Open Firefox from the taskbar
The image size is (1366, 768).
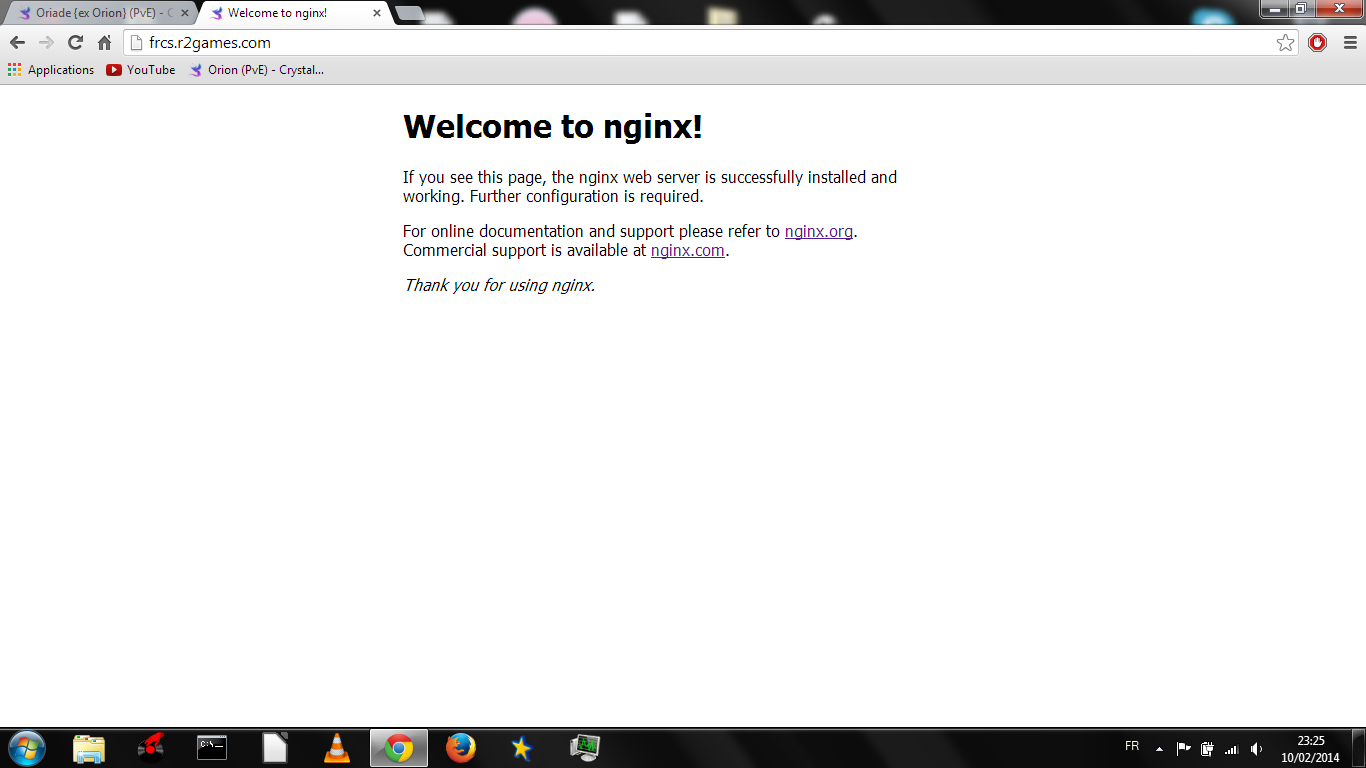(x=460, y=748)
